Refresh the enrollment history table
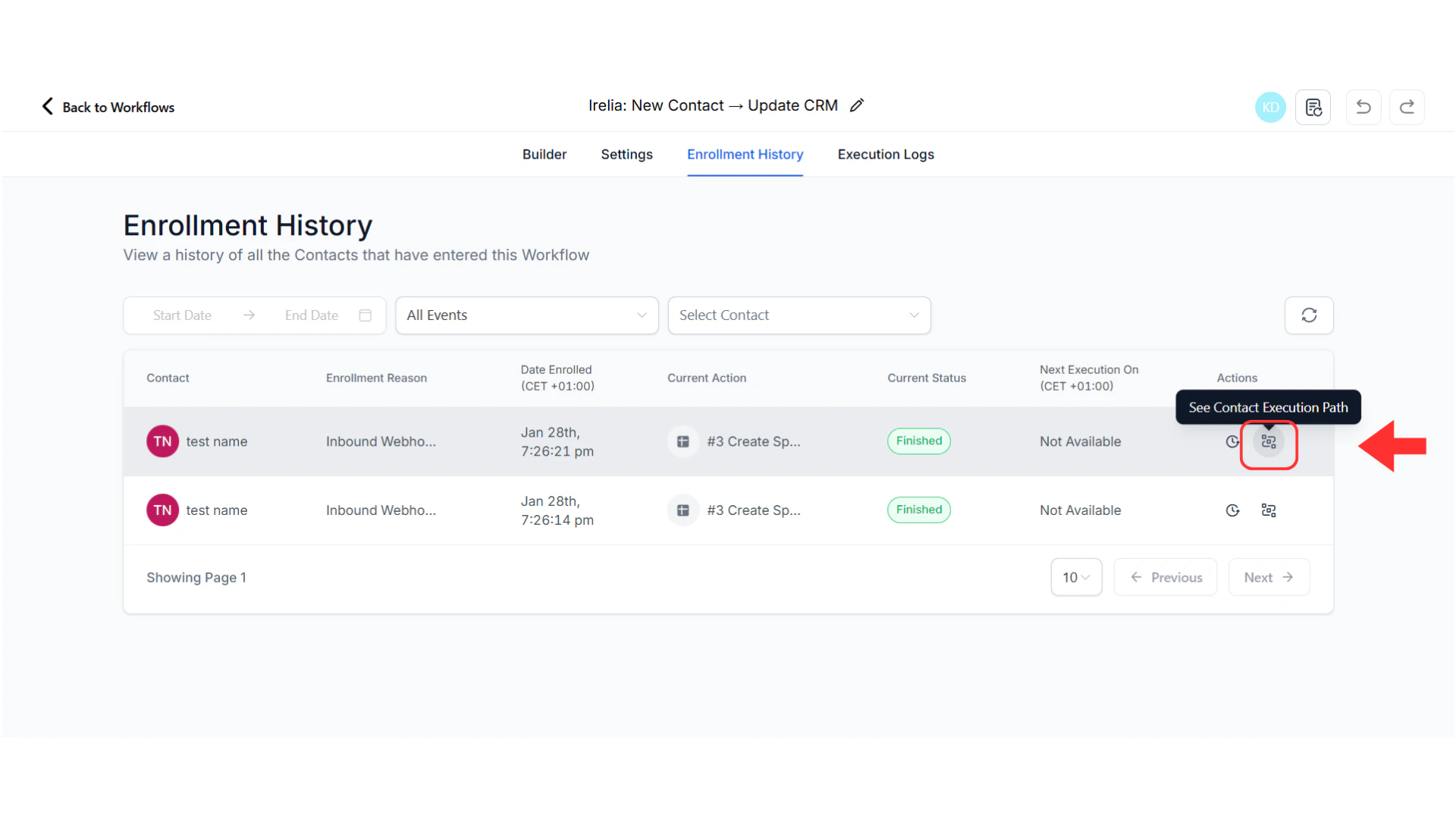Screen dimensions: 1456x819 pos(1308,315)
